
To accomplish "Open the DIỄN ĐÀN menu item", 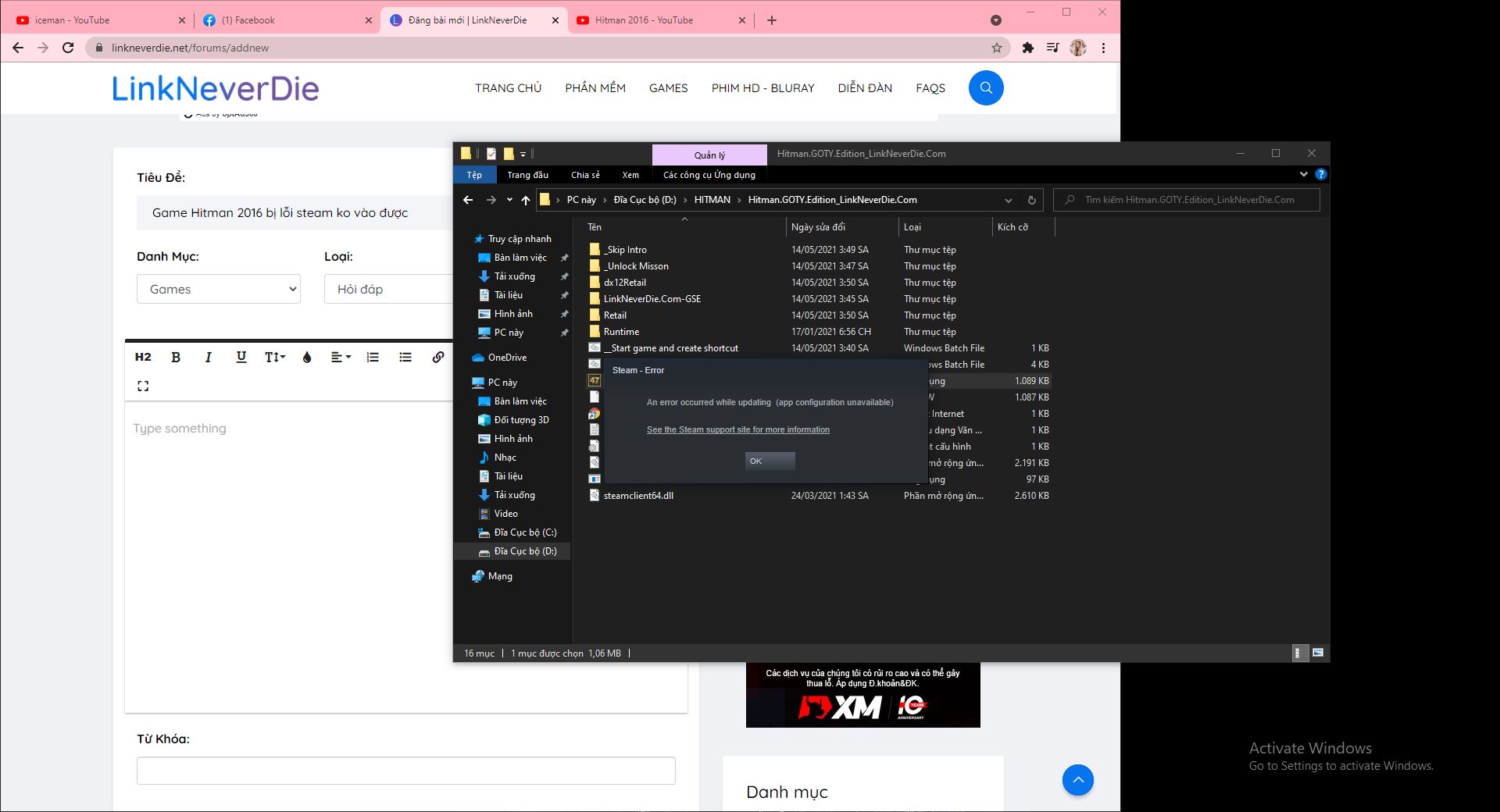I will tap(865, 88).
